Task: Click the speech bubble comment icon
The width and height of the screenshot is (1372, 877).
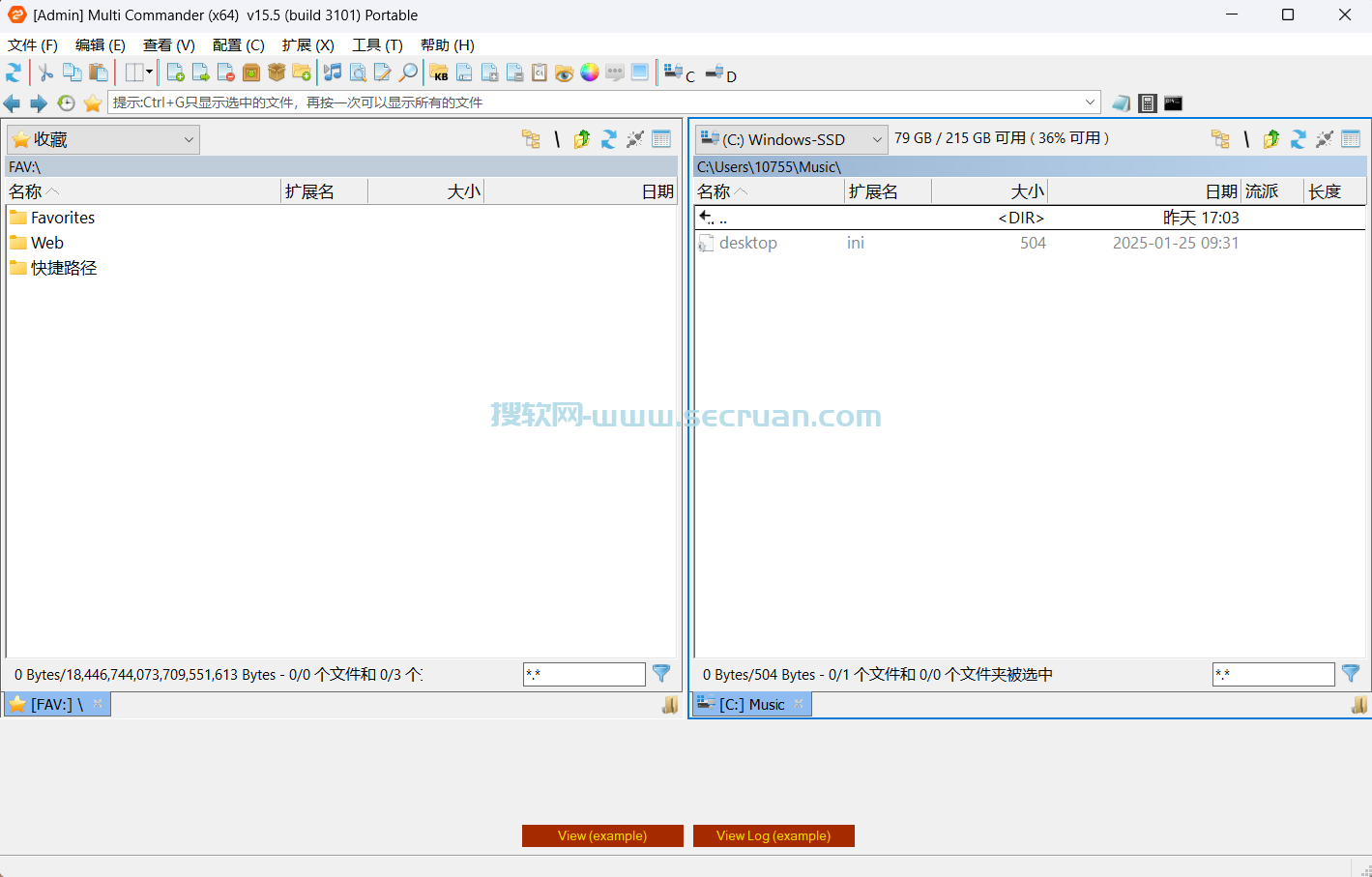Action: 615,73
